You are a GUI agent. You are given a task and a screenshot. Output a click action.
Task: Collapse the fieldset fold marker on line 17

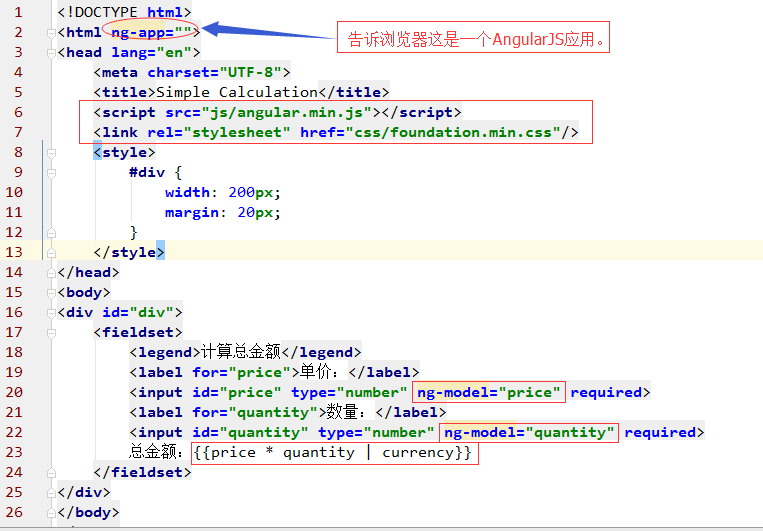[x=51, y=333]
